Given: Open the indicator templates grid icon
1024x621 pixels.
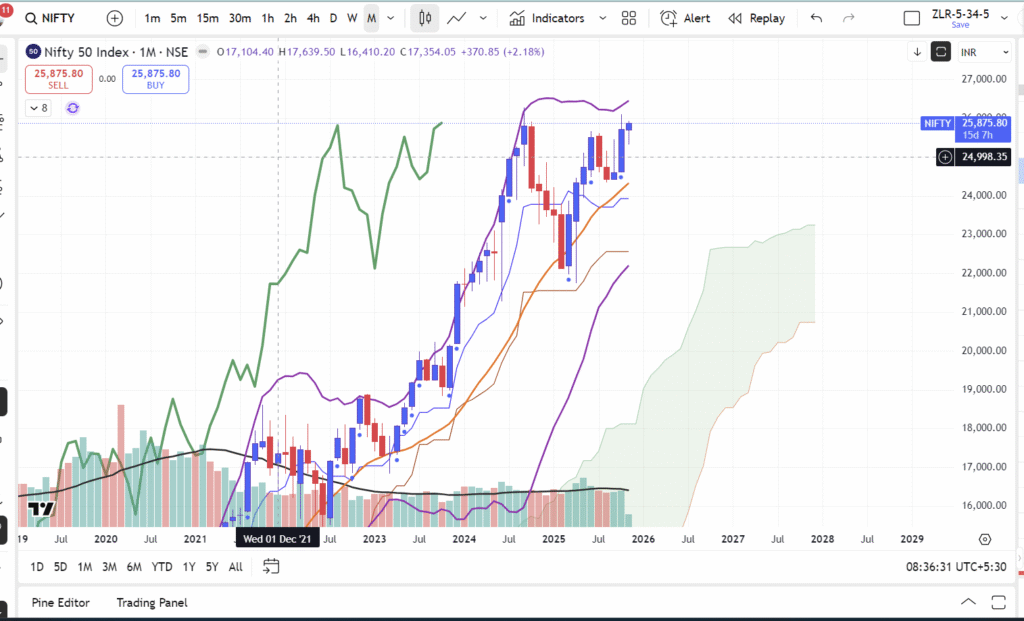Looking at the screenshot, I should (x=628, y=18).
